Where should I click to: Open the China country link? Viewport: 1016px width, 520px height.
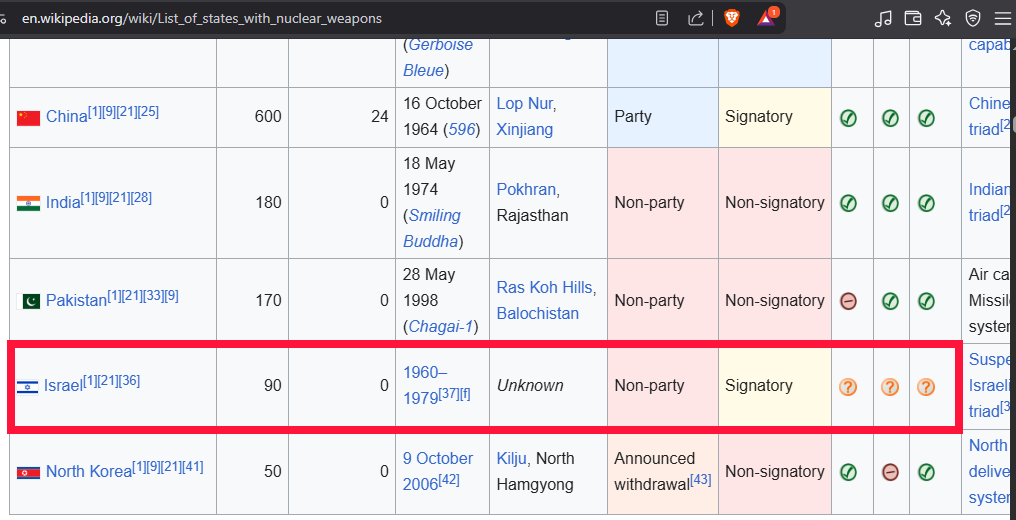pyautogui.click(x=66, y=117)
